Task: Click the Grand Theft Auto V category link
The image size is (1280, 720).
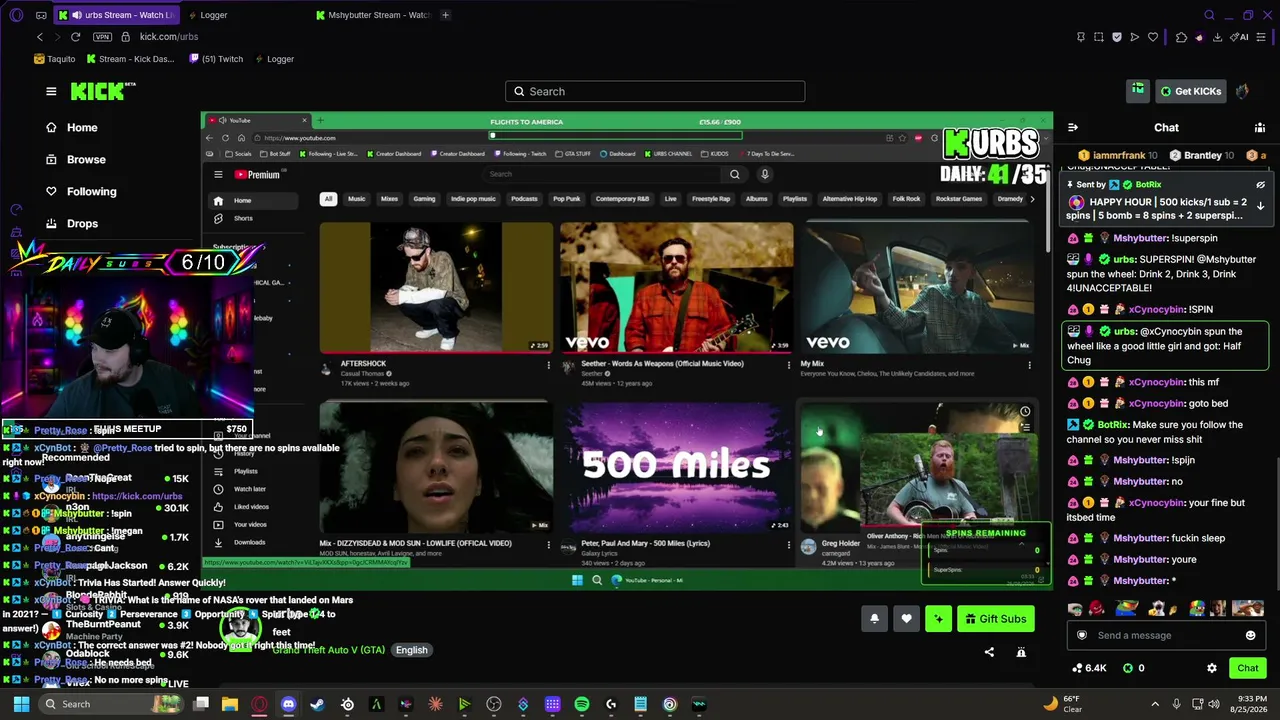Action: tap(329, 650)
